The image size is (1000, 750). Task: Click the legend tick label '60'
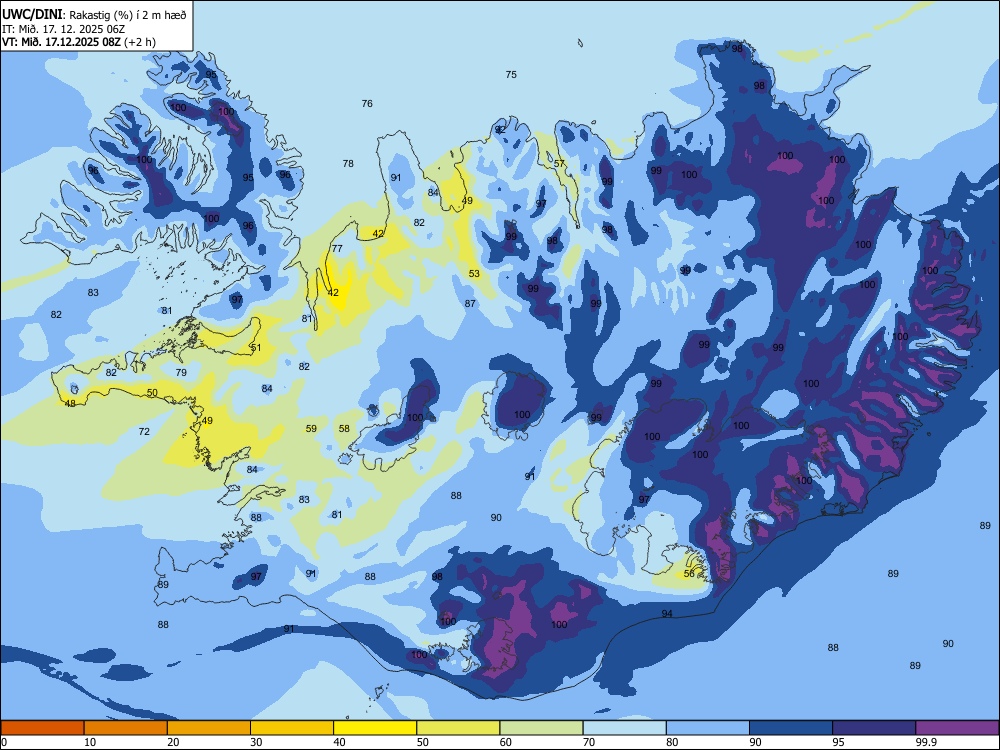(x=506, y=742)
